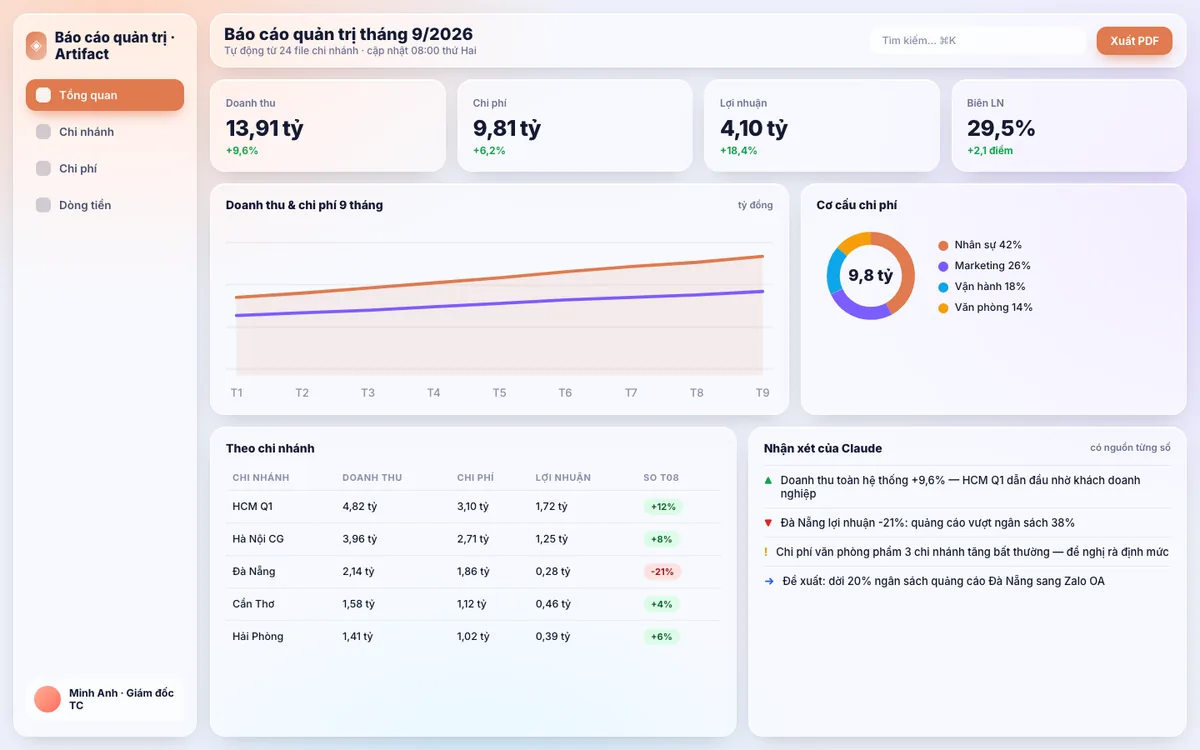Click the donut chart showing 9,8 tỷ
The height and width of the screenshot is (750, 1200).
coord(870,275)
